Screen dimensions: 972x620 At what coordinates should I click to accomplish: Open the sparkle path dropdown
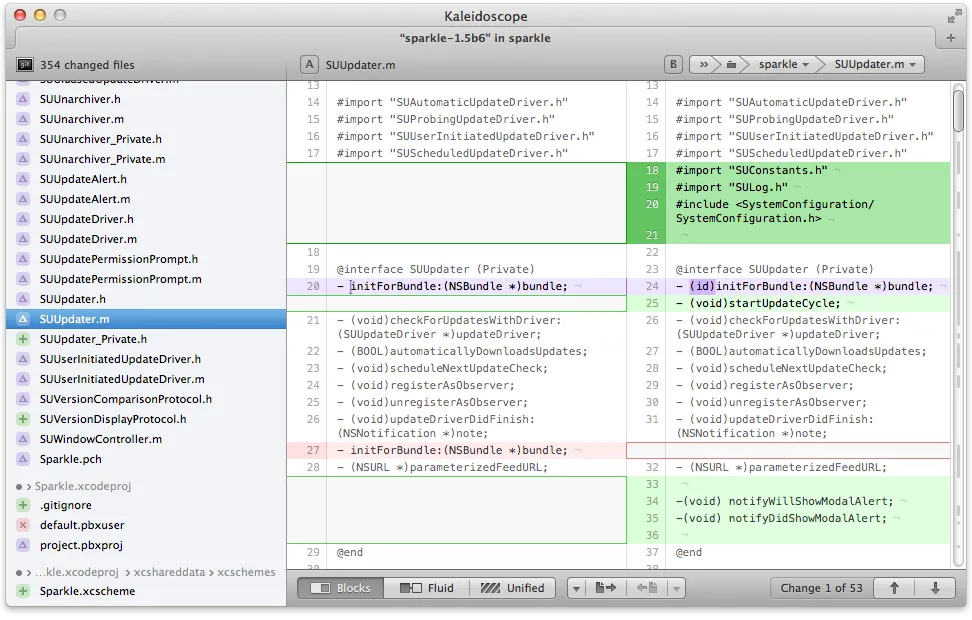(x=783, y=64)
